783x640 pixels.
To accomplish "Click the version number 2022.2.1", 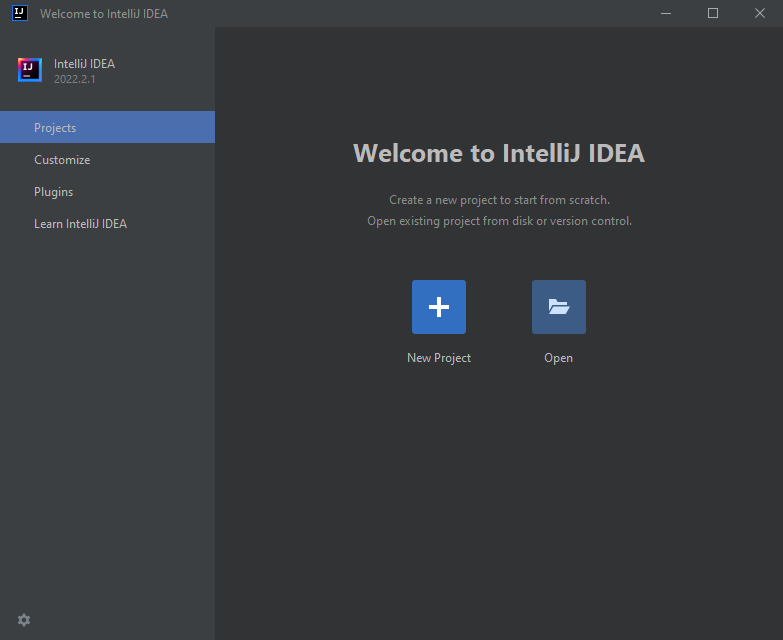I will [x=74, y=79].
